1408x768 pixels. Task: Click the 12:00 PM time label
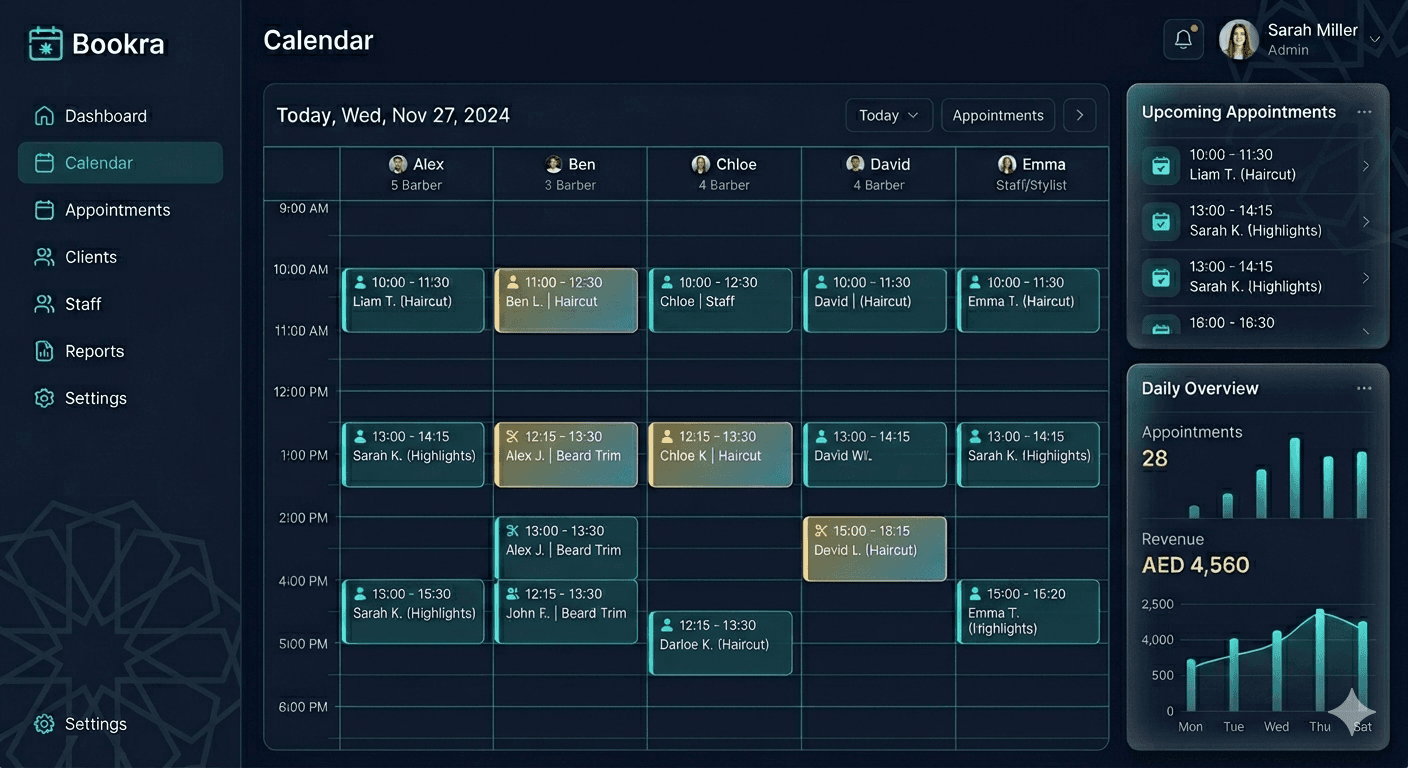301,392
